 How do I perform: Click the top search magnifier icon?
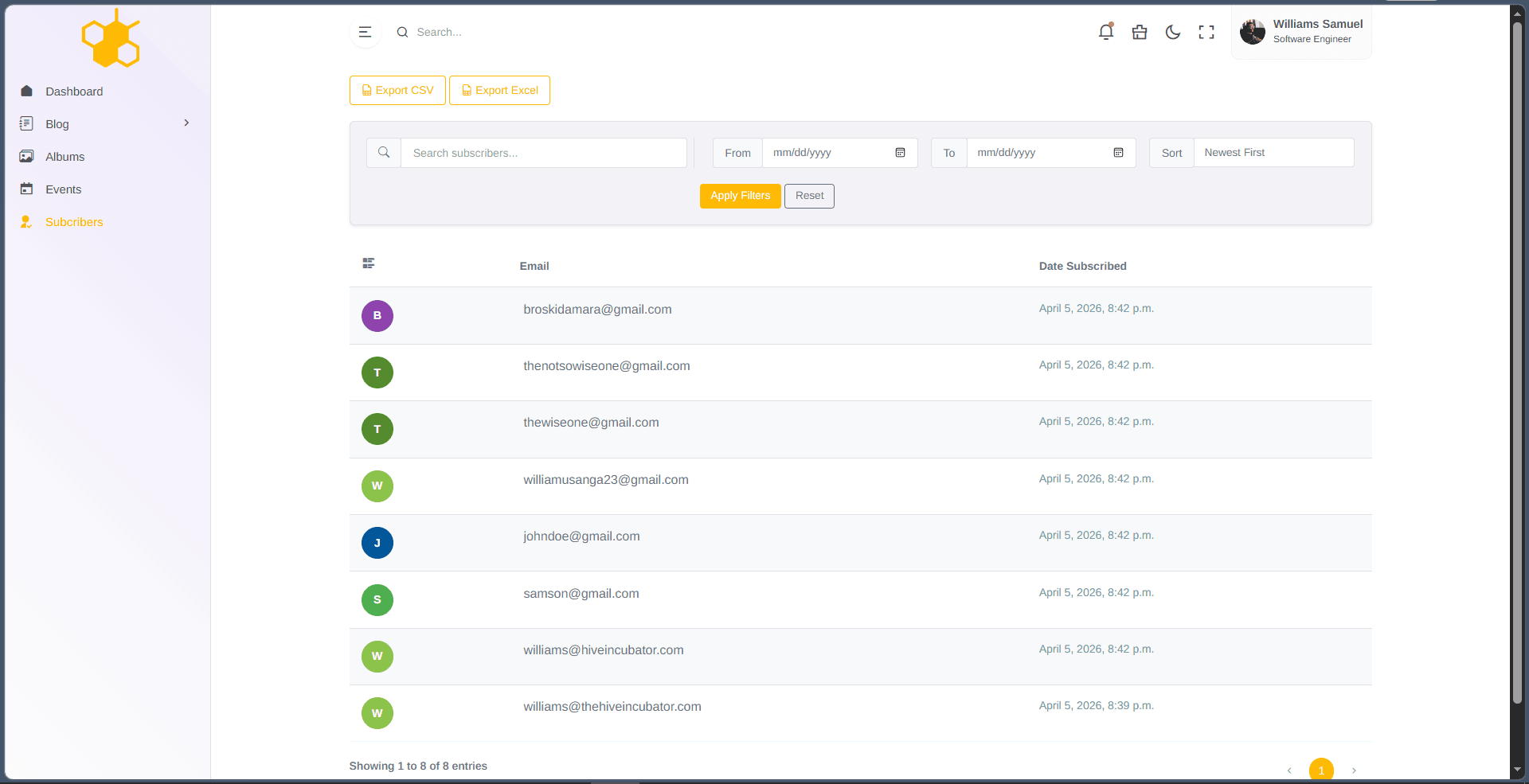point(402,32)
